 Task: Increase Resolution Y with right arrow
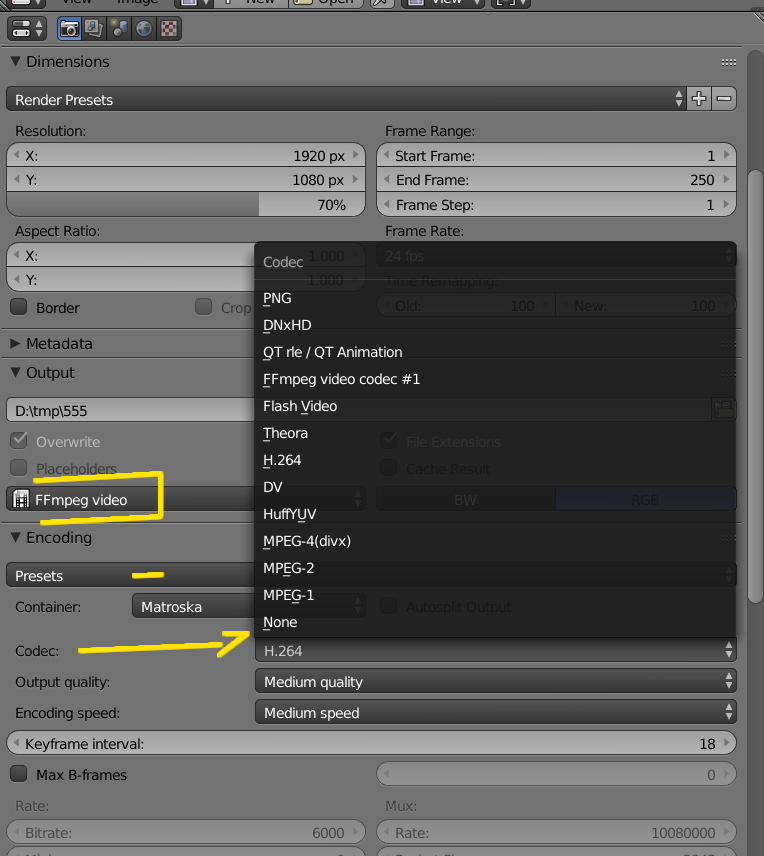(x=356, y=179)
